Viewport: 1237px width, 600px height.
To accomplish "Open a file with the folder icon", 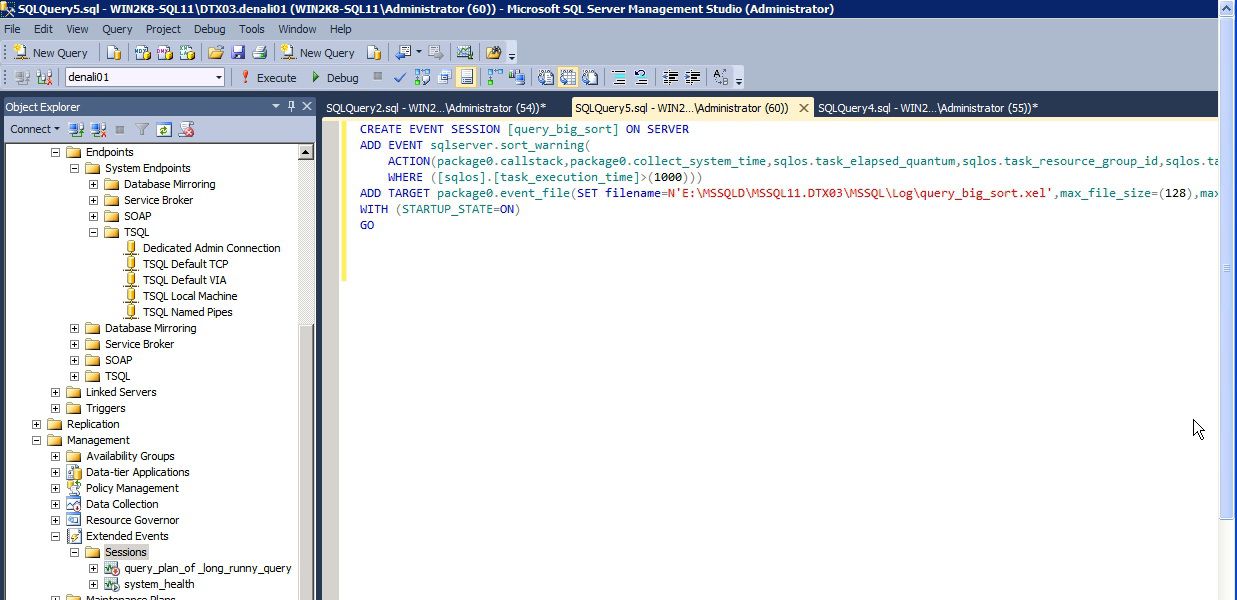I will tap(215, 53).
